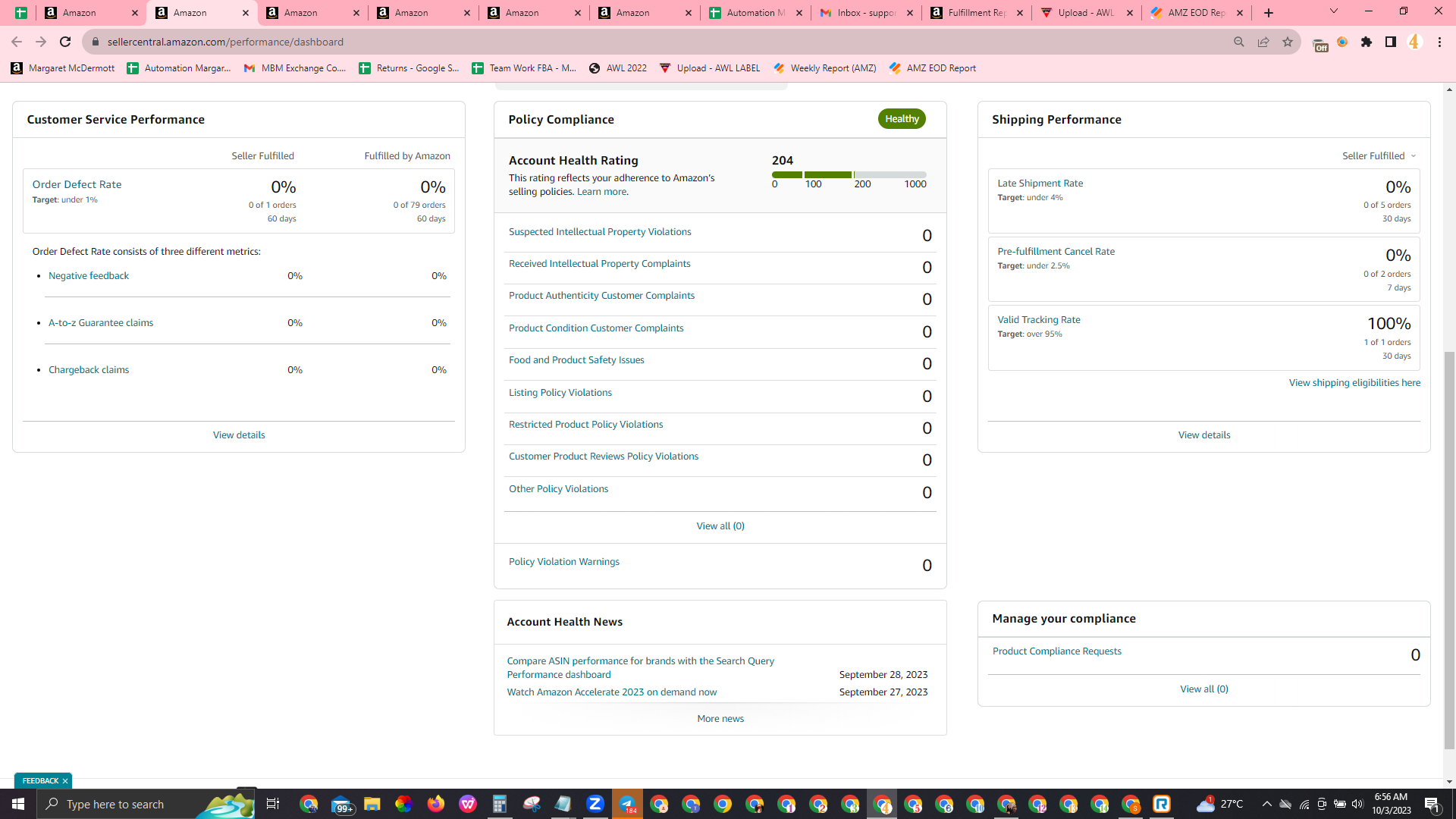Open Team Work FBA bookmark
Screen dimensions: 1456x819
pyautogui.click(x=524, y=68)
